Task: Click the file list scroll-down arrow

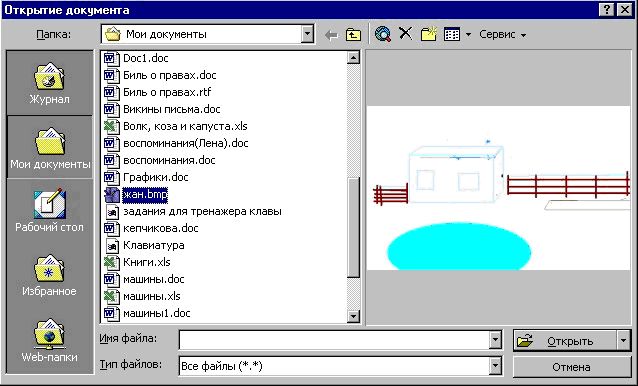Action: [353, 316]
